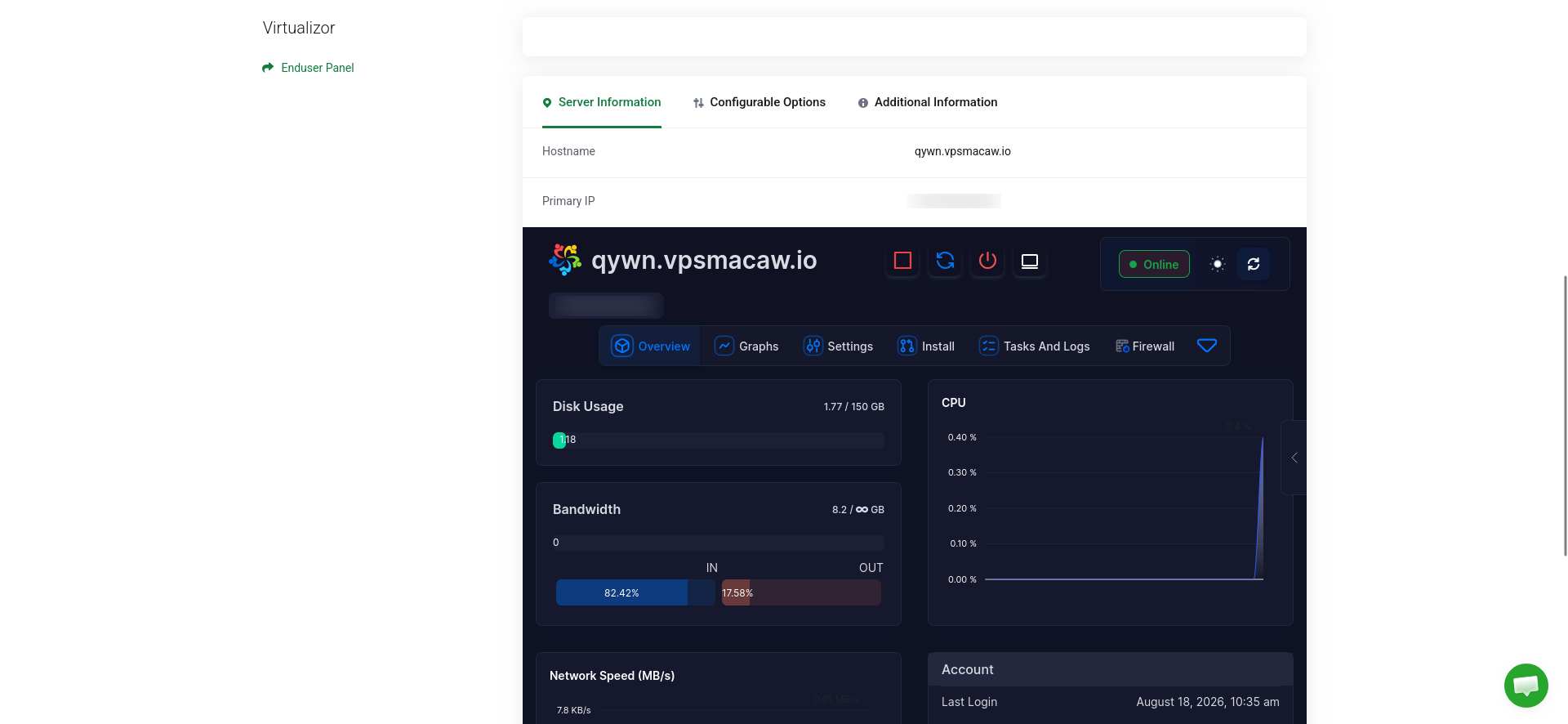Open the Settings tab
The height and width of the screenshot is (724, 1568).
[x=838, y=346]
